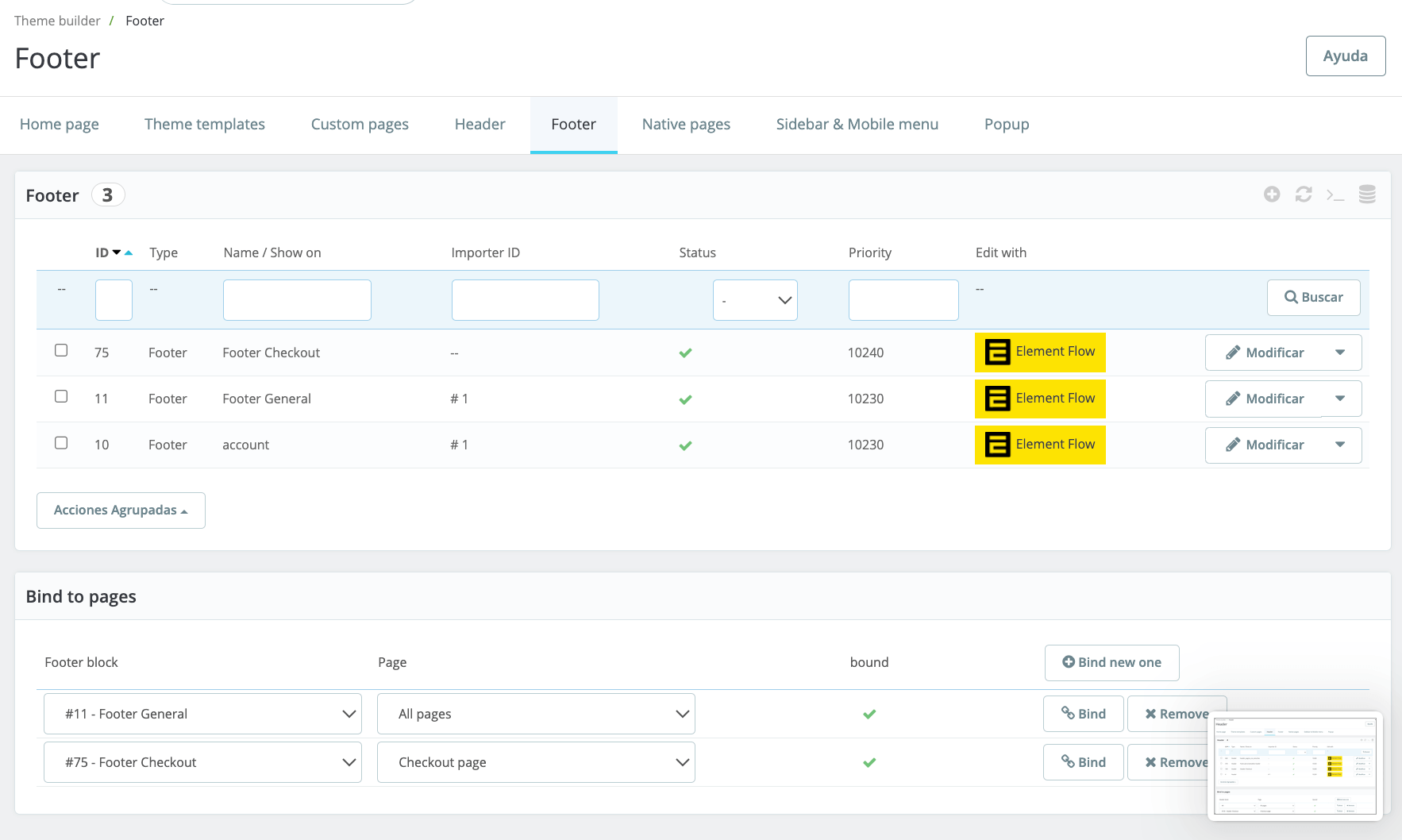
Task: Switch to the Custom pages tab
Action: pyautogui.click(x=360, y=125)
